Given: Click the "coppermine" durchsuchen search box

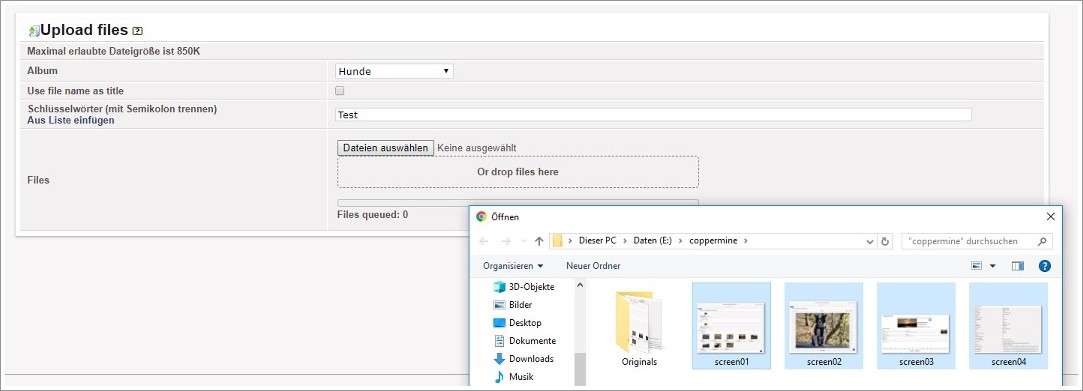Looking at the screenshot, I should click(x=977, y=241).
